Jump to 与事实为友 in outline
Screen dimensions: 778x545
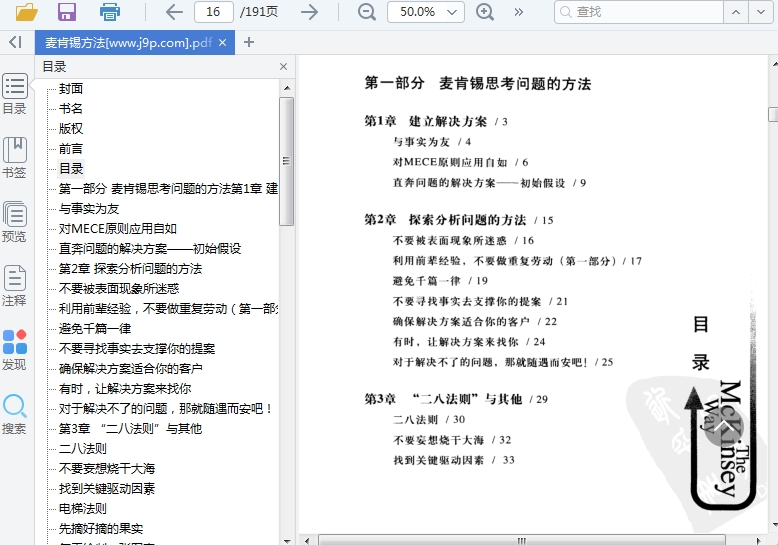click(x=89, y=208)
